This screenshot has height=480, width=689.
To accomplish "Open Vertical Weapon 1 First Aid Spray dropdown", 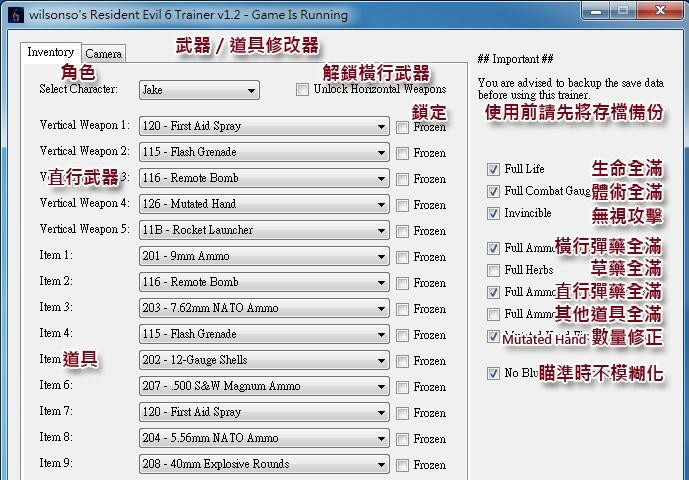I will point(264,126).
